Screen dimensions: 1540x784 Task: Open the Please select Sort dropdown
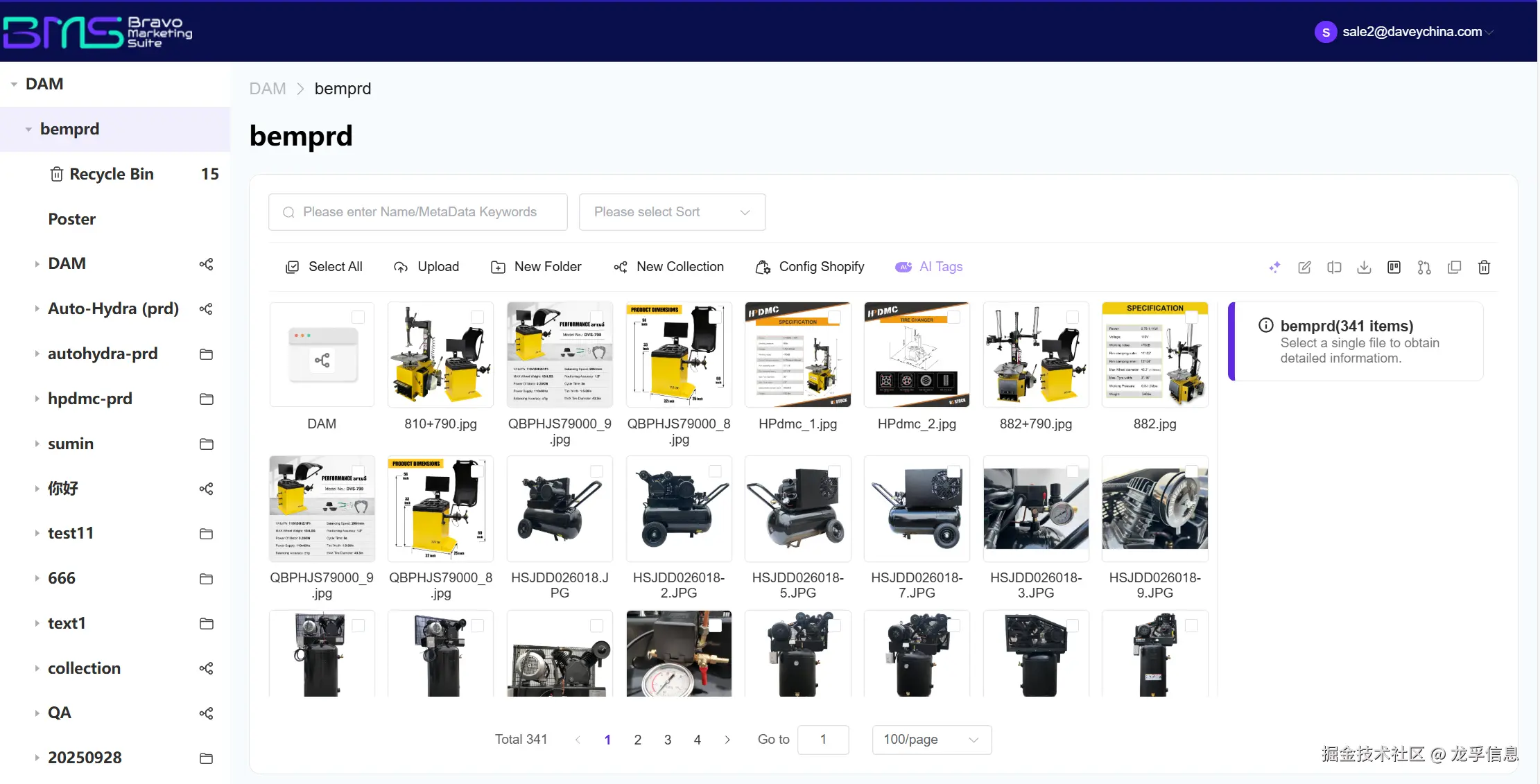pyautogui.click(x=672, y=212)
